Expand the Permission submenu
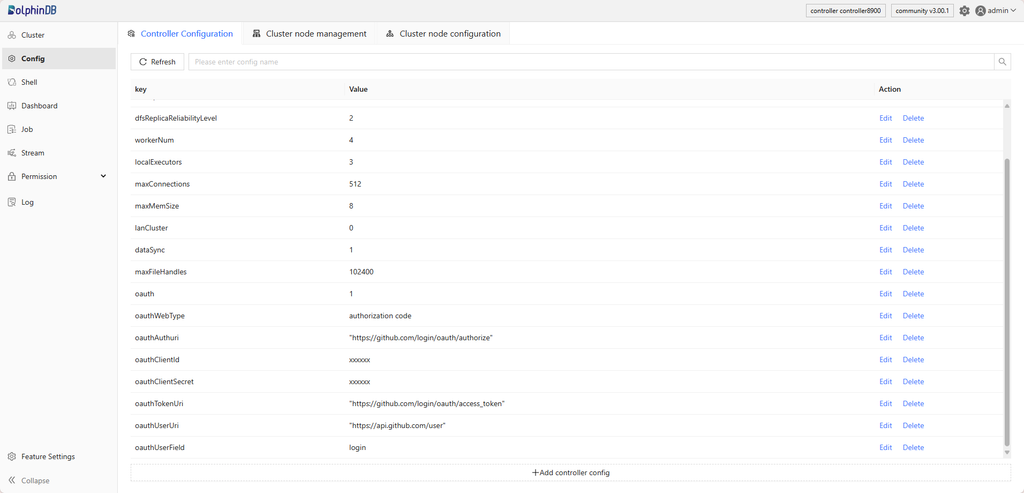The width and height of the screenshot is (1024, 493). click(x=103, y=177)
